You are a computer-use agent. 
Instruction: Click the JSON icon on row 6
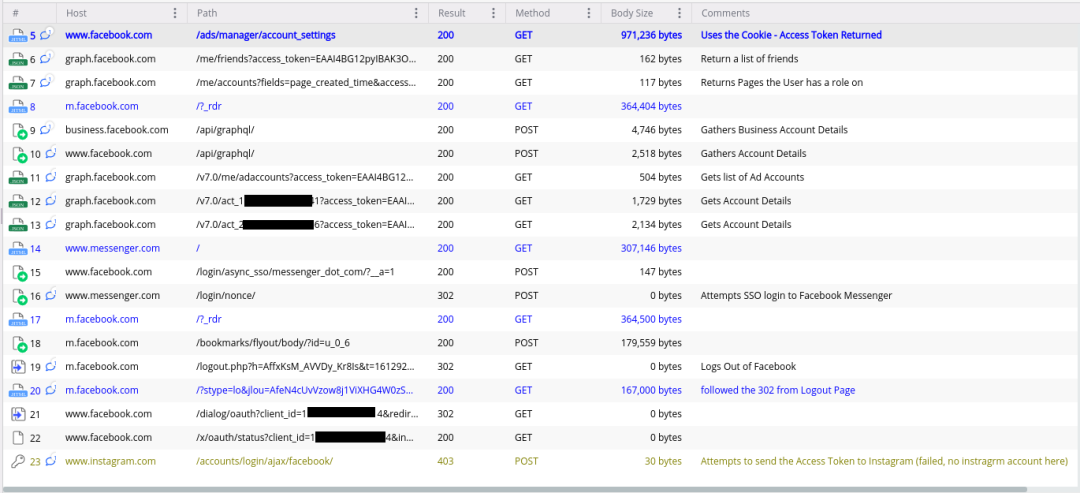click(17, 59)
